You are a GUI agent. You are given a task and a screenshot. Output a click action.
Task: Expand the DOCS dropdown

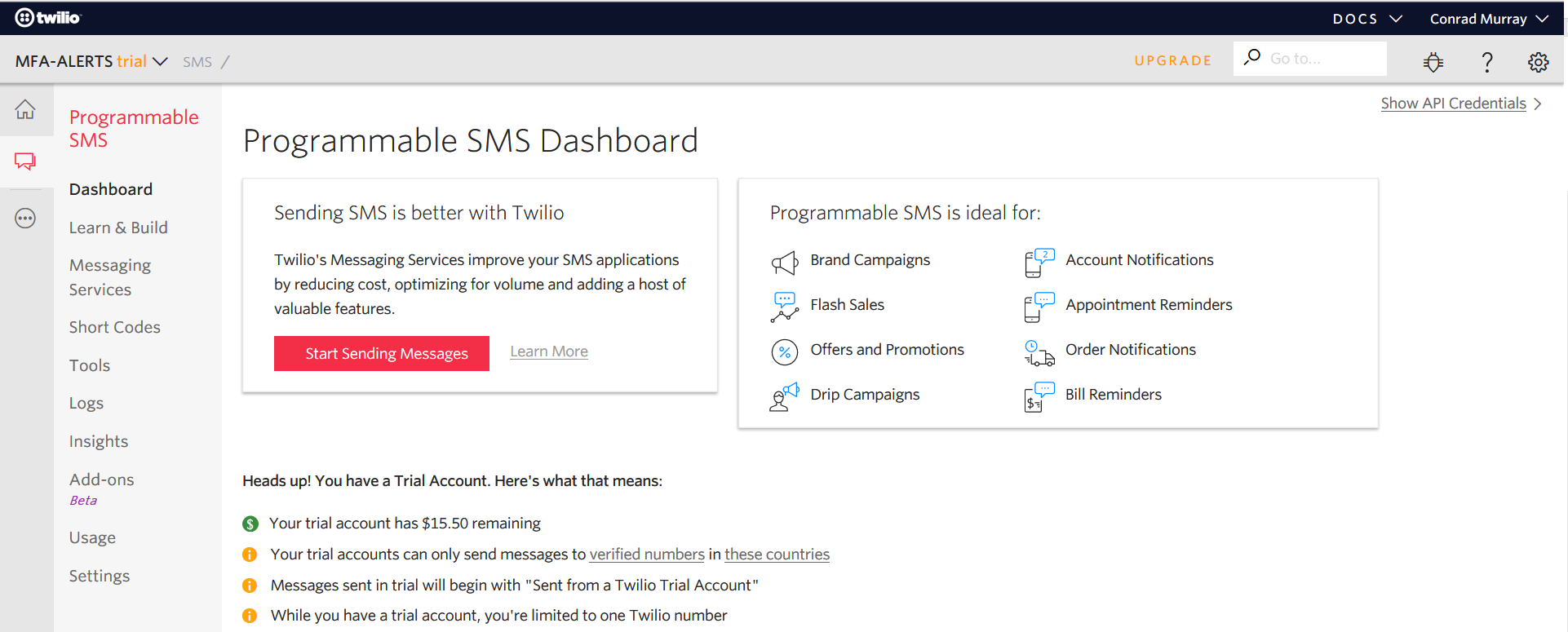pos(1367,19)
